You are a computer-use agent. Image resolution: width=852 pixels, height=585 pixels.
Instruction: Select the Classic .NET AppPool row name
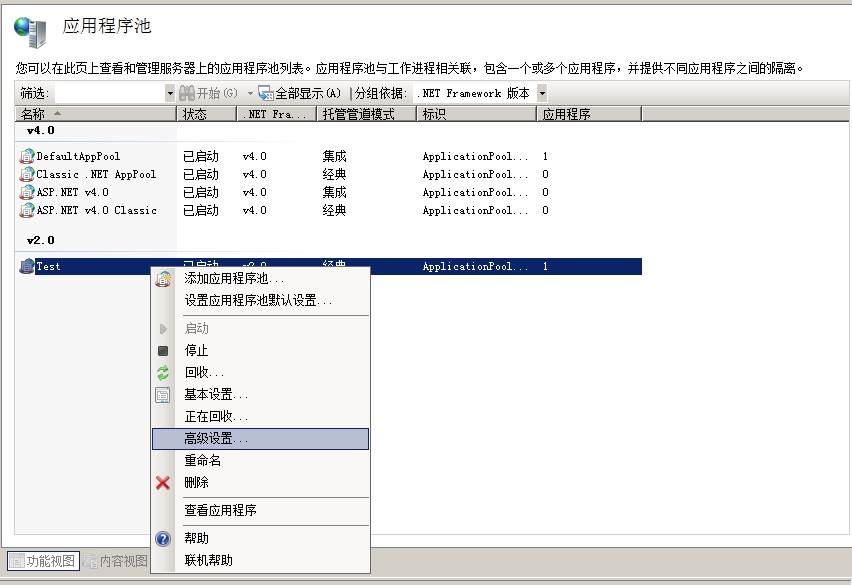tap(96, 174)
